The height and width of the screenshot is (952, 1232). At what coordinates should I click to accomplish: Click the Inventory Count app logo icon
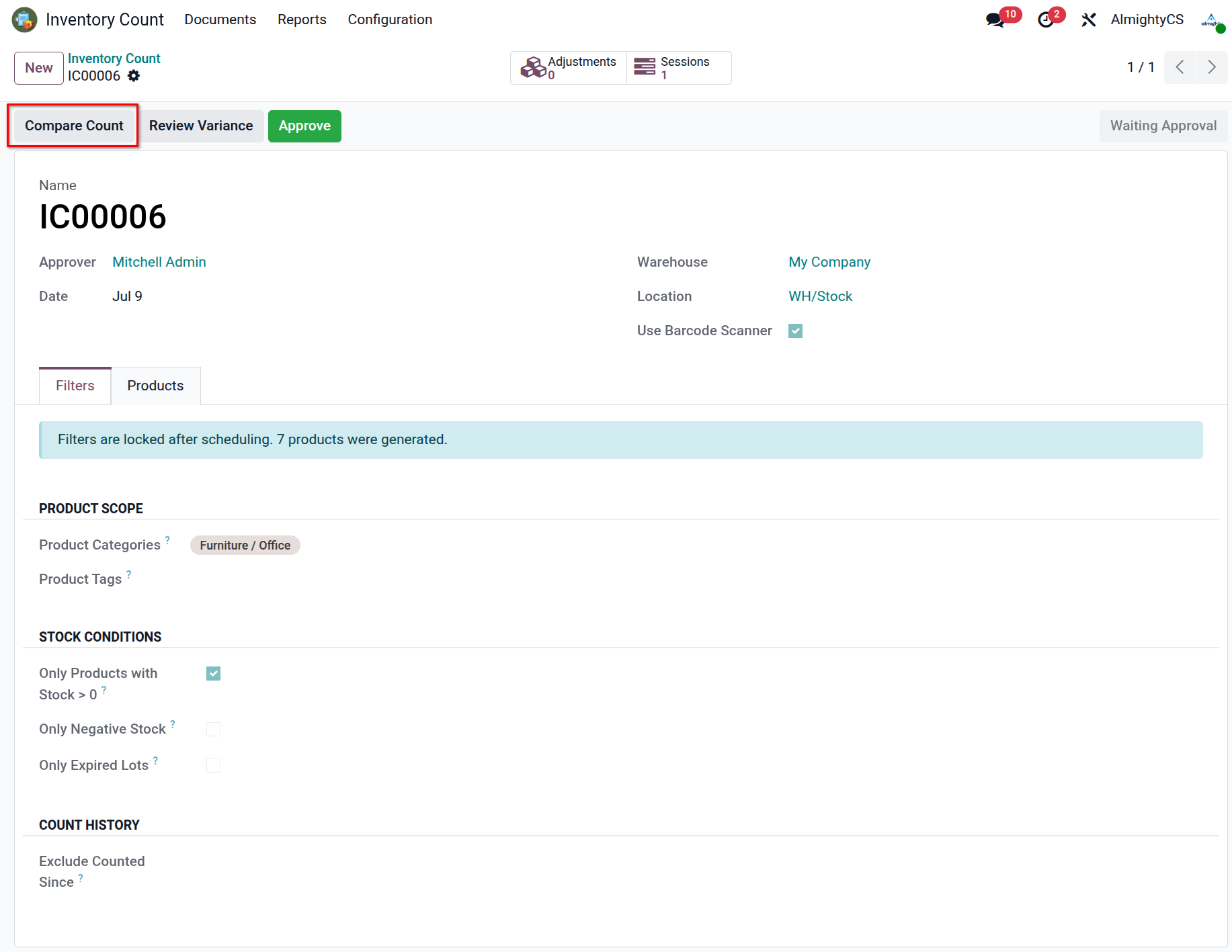tap(25, 19)
